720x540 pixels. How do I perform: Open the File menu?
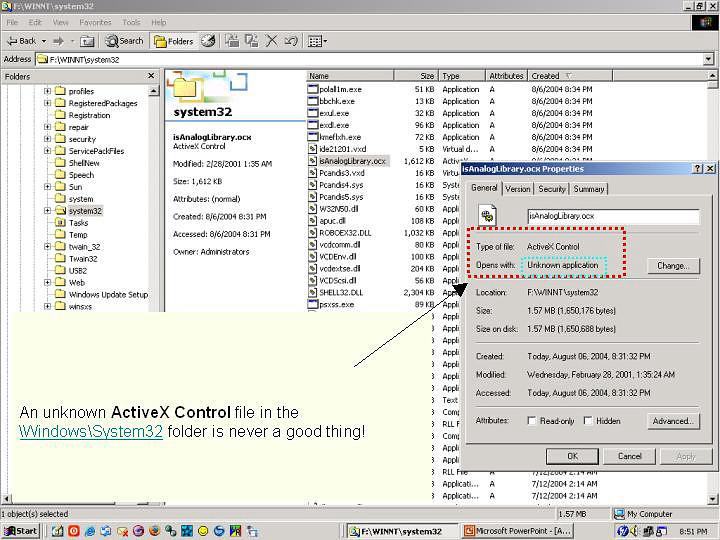(12, 22)
